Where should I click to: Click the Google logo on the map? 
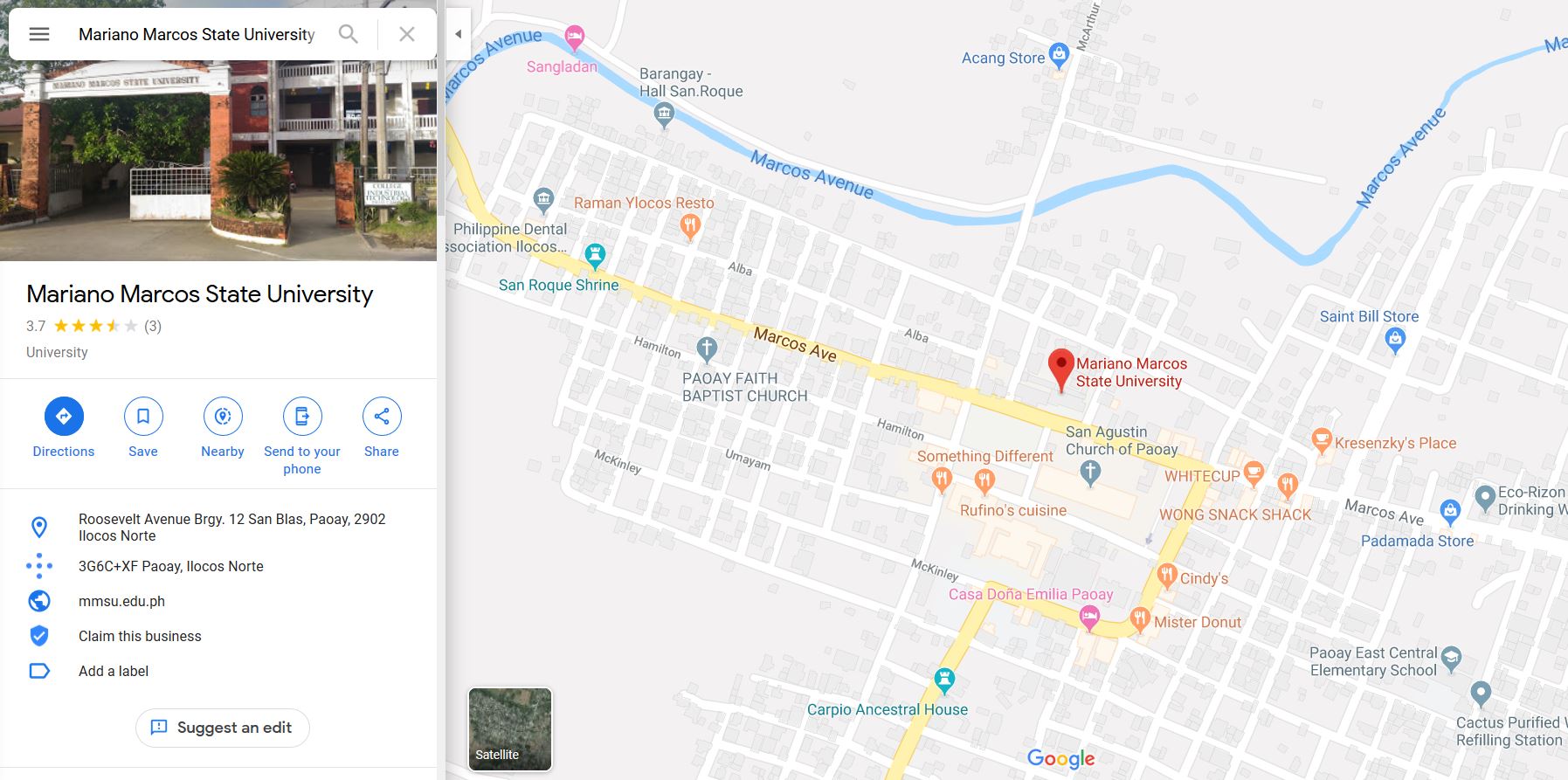tap(1060, 758)
